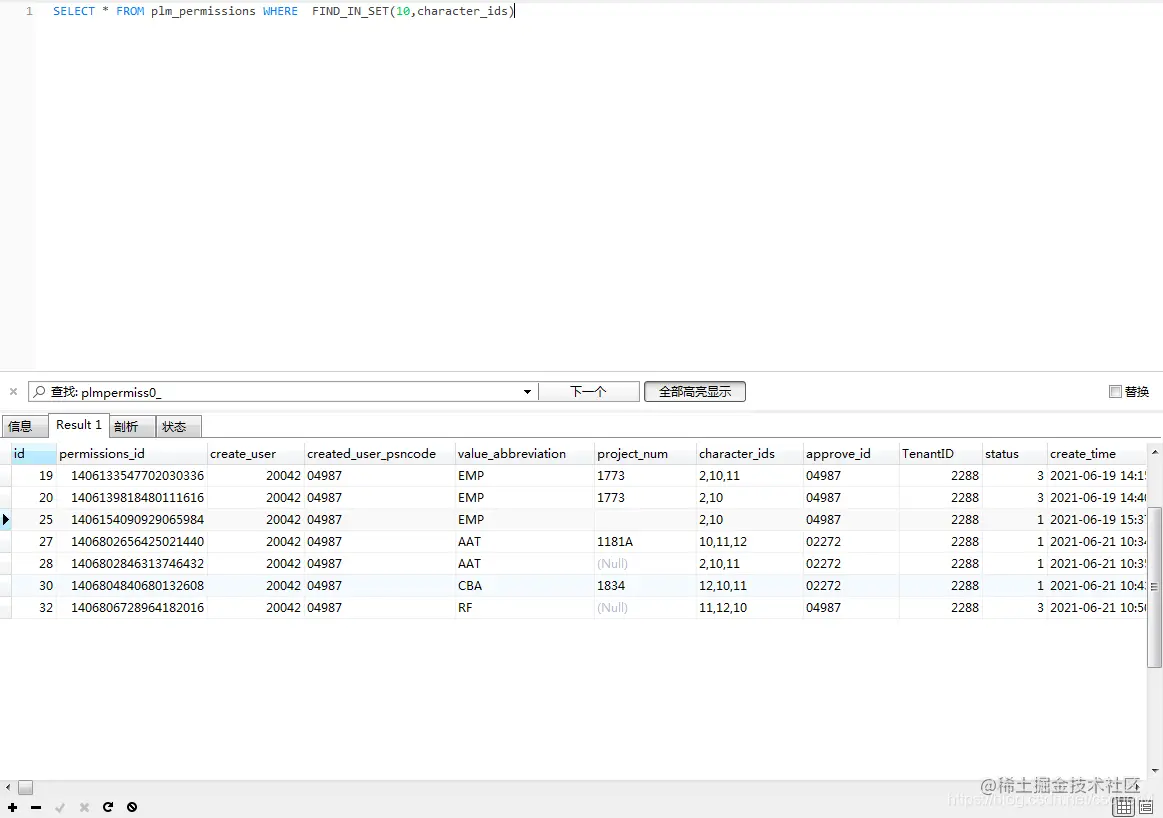Image resolution: width=1163 pixels, height=818 pixels.
Task: Add a new record with plus icon
Action: [13, 807]
